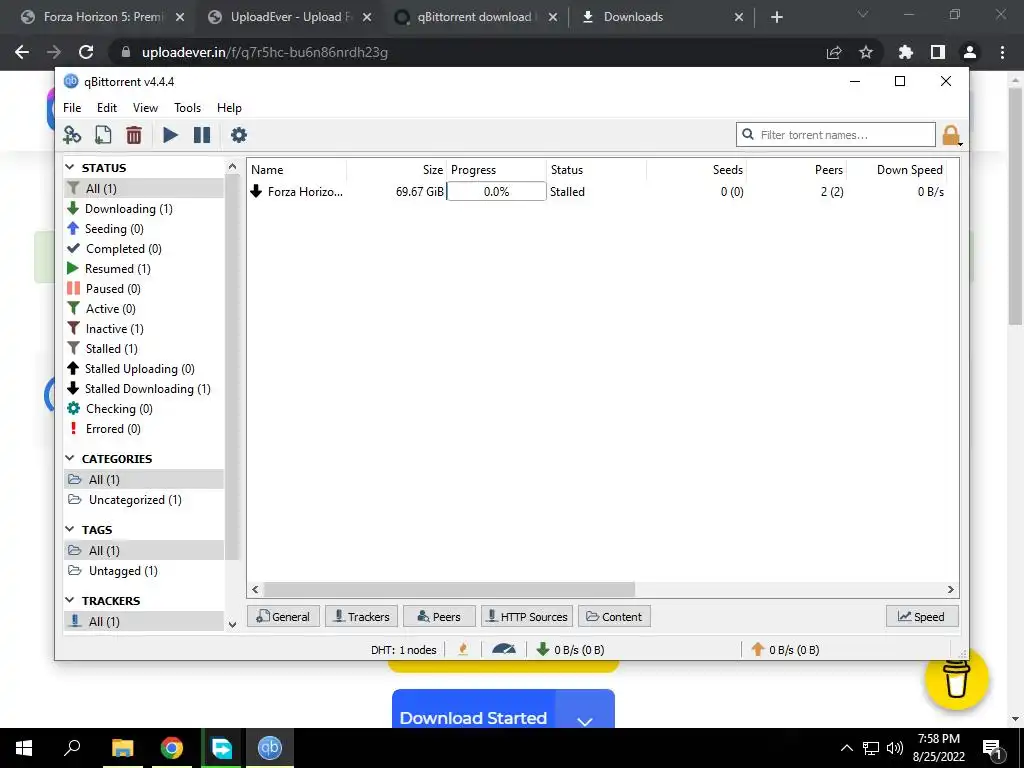Open the Chrome extensions puzzle icon

[x=905, y=52]
